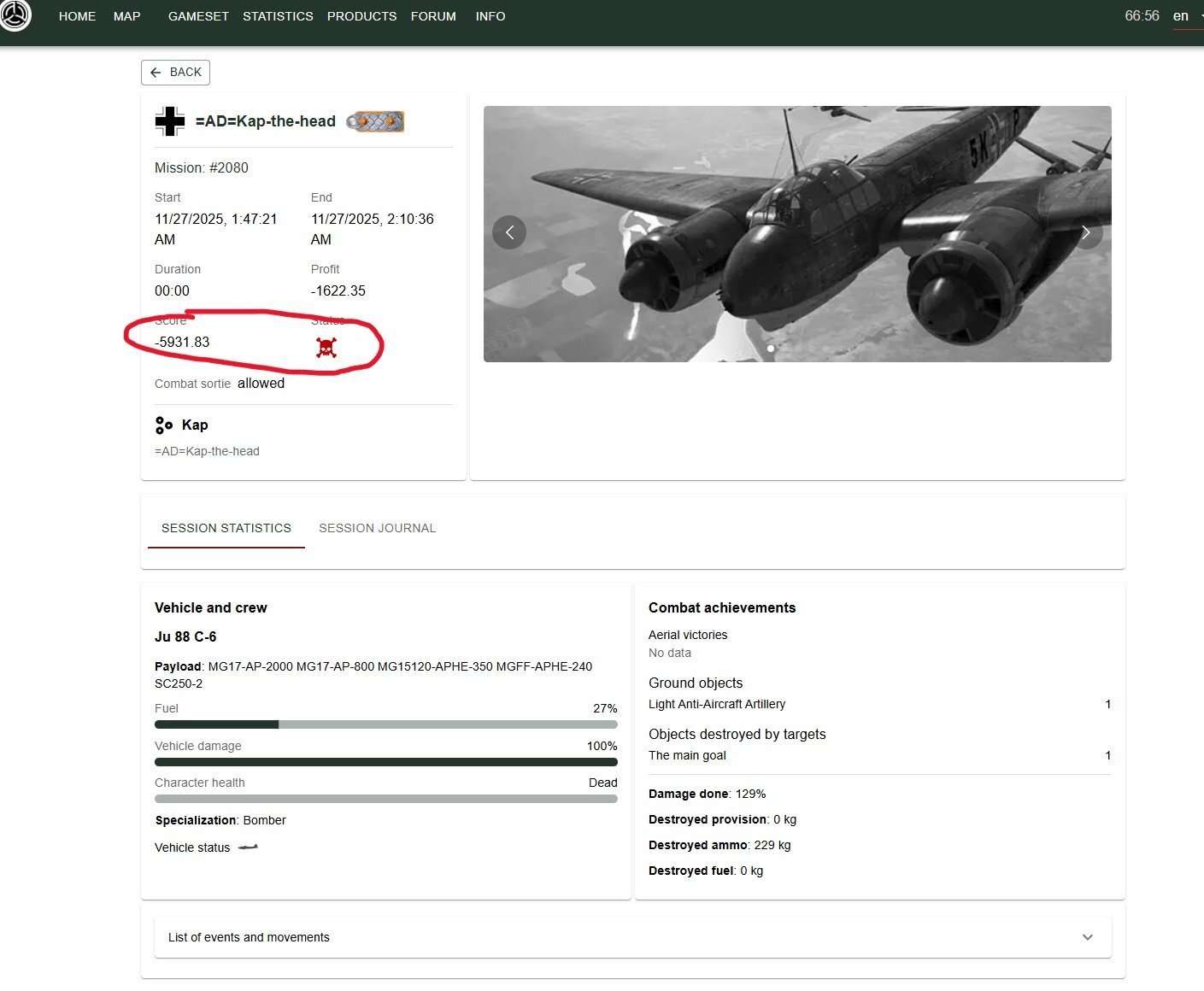Click the small aircraft vehicle status icon

[248, 847]
